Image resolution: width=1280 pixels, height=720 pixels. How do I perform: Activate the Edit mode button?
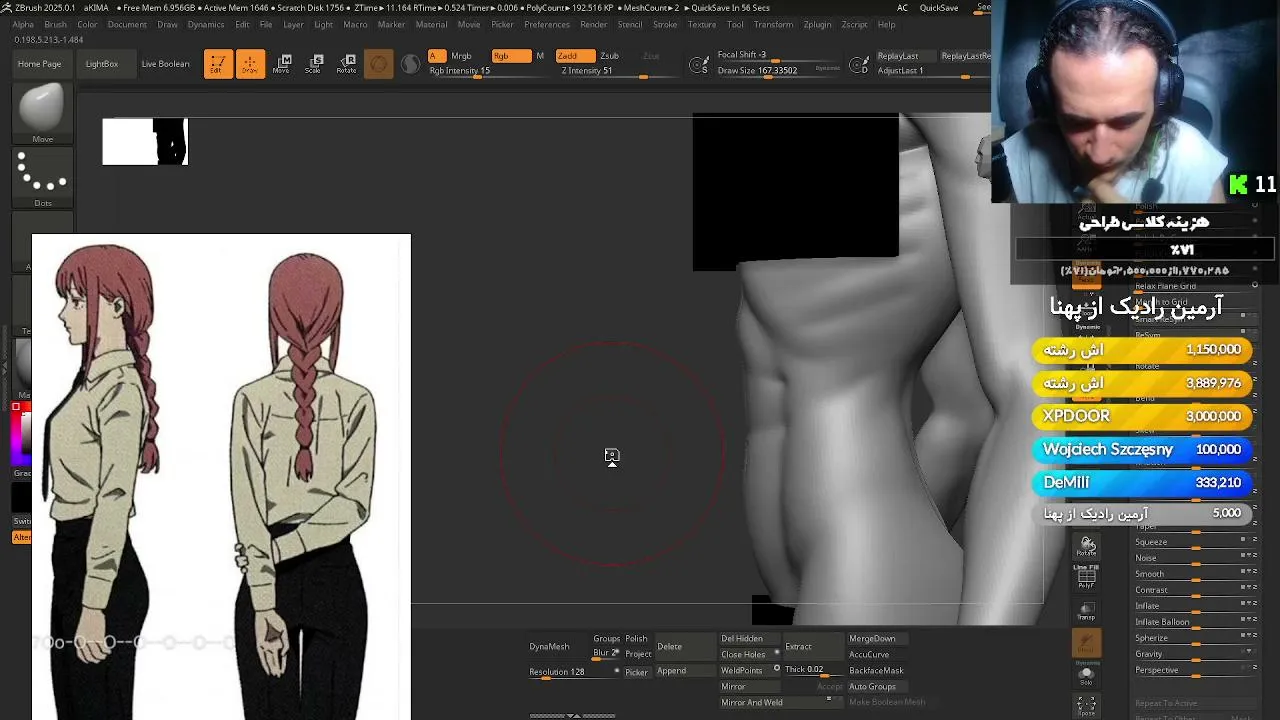click(218, 64)
